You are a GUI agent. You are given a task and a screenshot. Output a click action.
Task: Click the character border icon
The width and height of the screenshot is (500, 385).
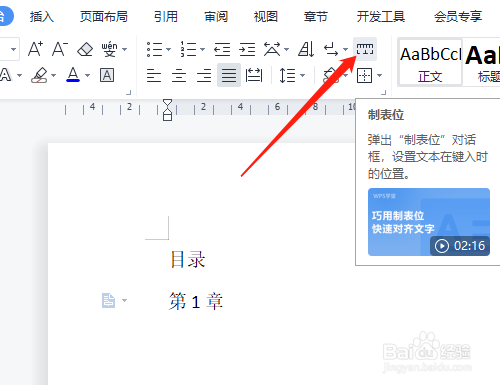click(107, 75)
